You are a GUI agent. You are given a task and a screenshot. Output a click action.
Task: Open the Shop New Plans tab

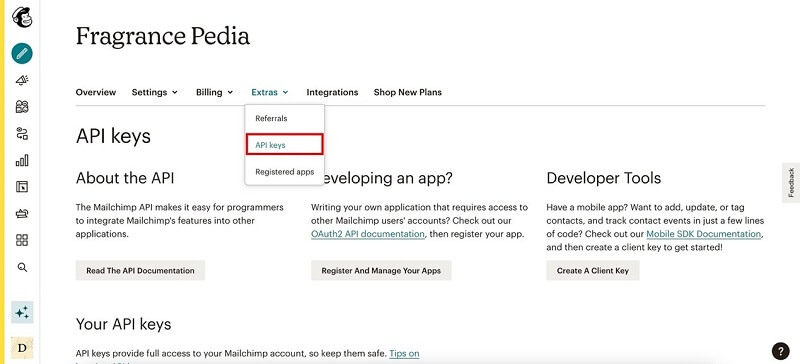pyautogui.click(x=408, y=92)
